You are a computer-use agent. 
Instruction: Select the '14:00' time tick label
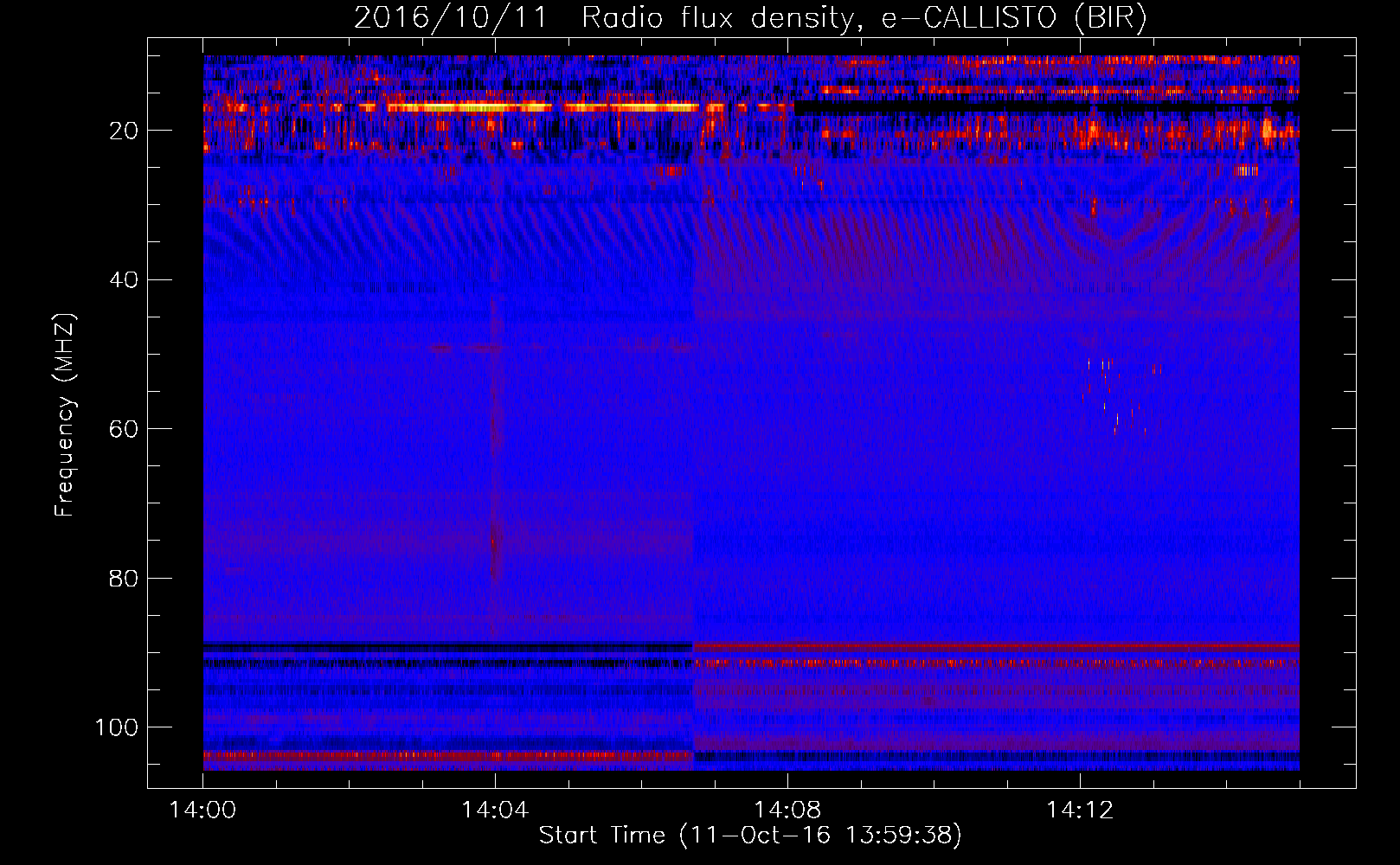(202, 811)
